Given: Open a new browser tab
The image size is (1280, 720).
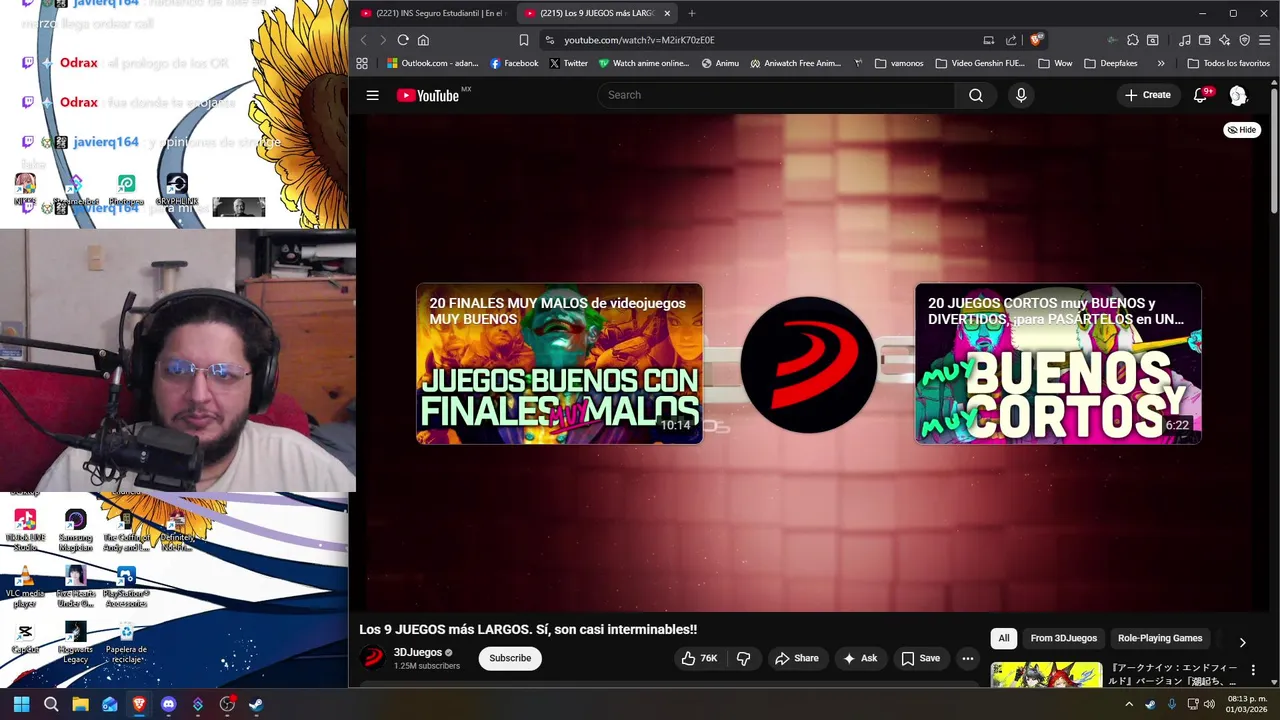Looking at the screenshot, I should [691, 13].
